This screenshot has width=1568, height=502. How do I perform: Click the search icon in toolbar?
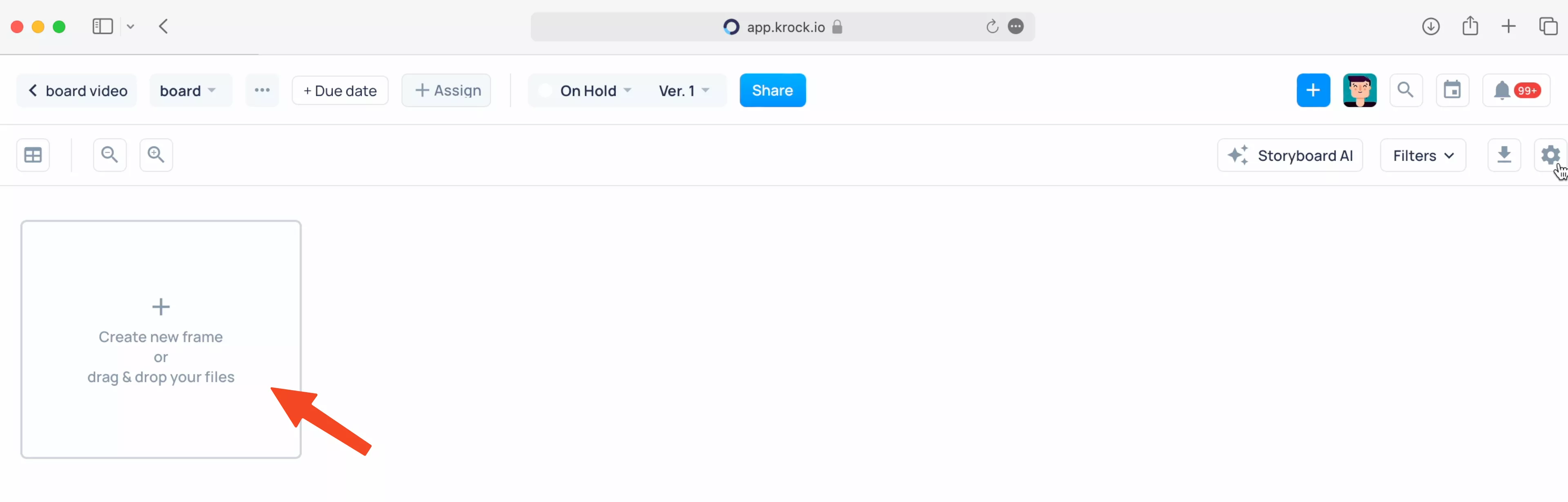[1405, 90]
